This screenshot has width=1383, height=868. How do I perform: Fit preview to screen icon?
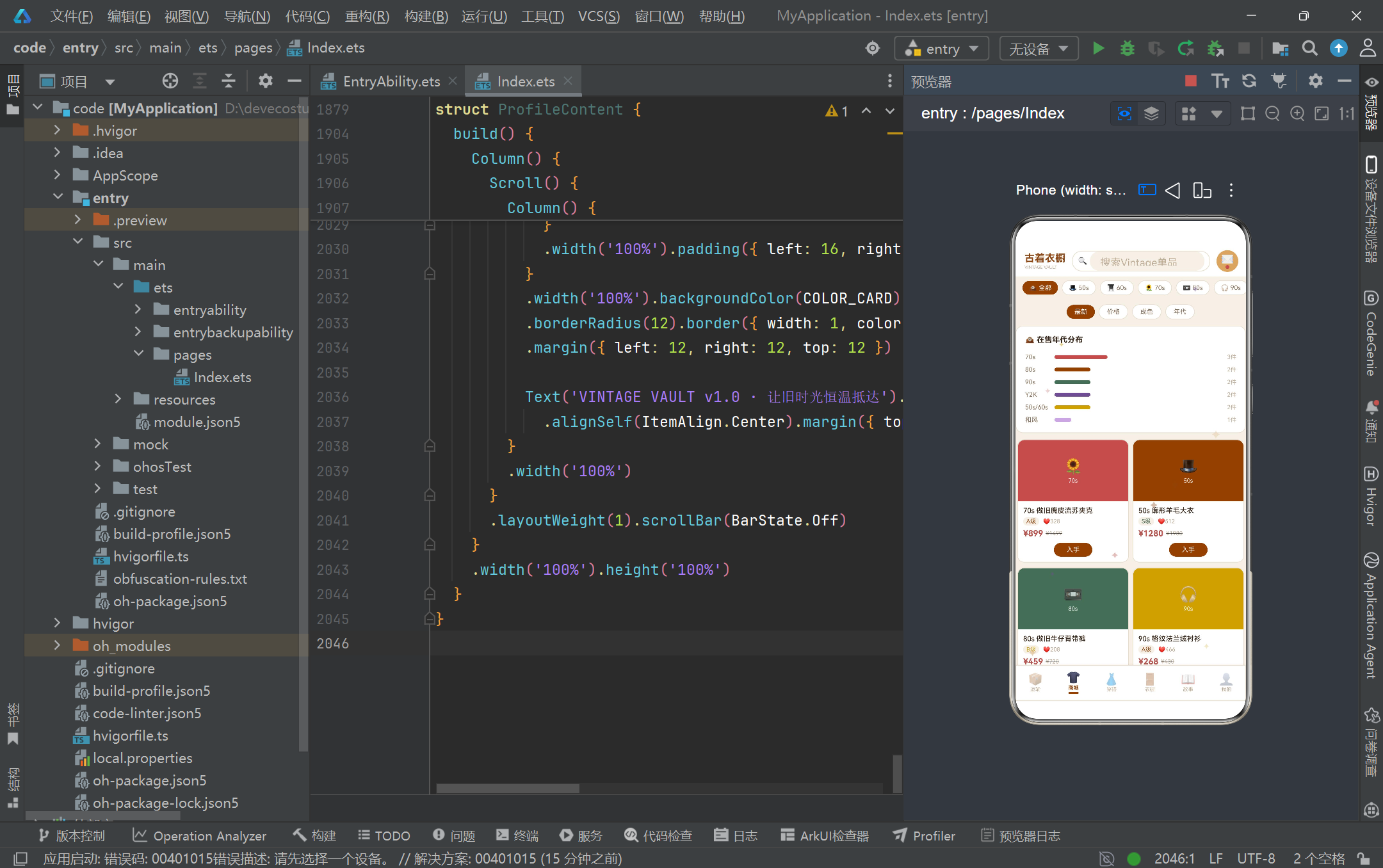(x=1322, y=114)
